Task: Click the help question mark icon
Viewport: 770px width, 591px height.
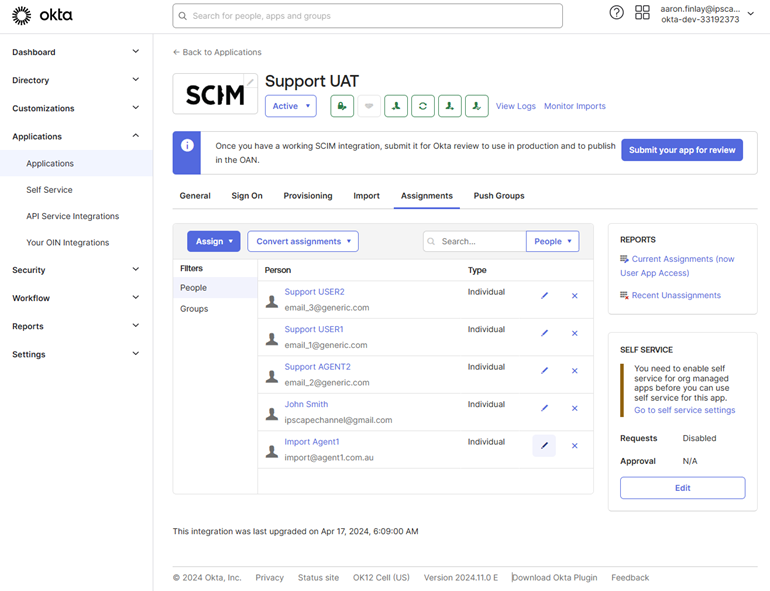Action: pos(616,13)
